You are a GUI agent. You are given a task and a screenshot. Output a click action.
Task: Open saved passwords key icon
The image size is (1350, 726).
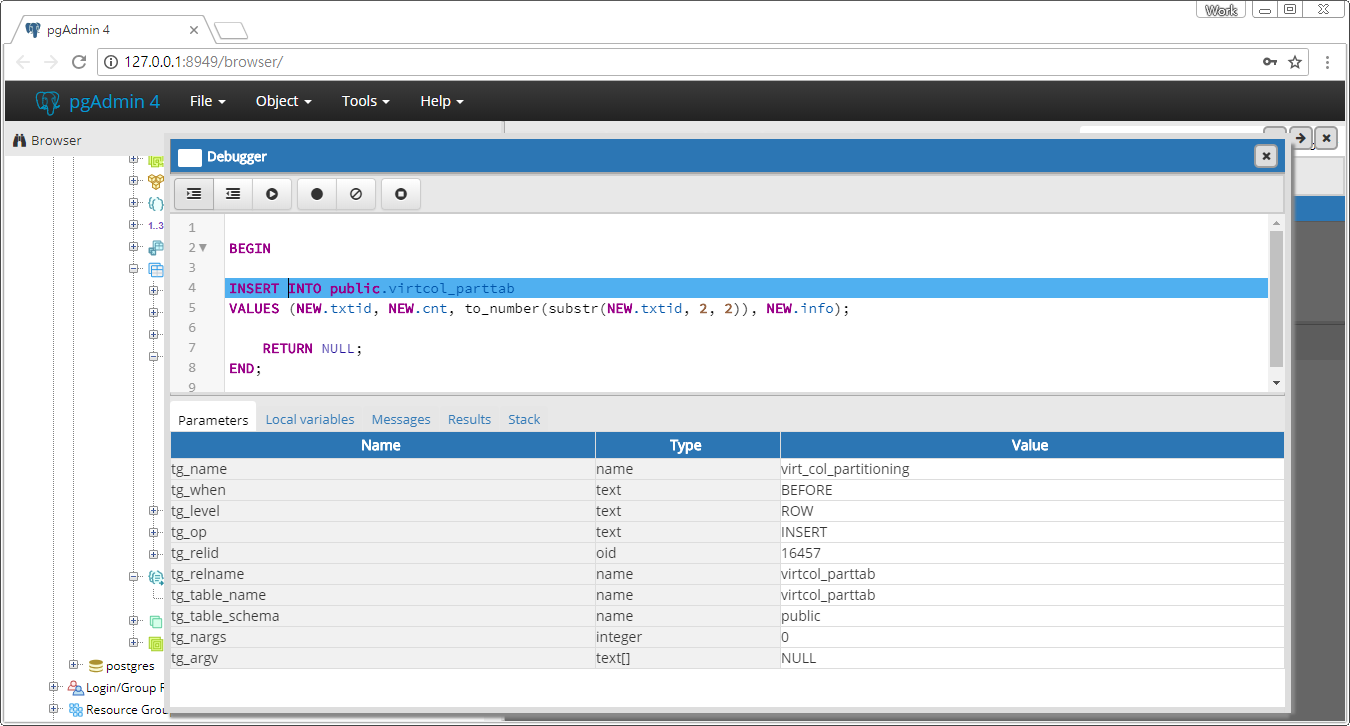coord(1270,62)
